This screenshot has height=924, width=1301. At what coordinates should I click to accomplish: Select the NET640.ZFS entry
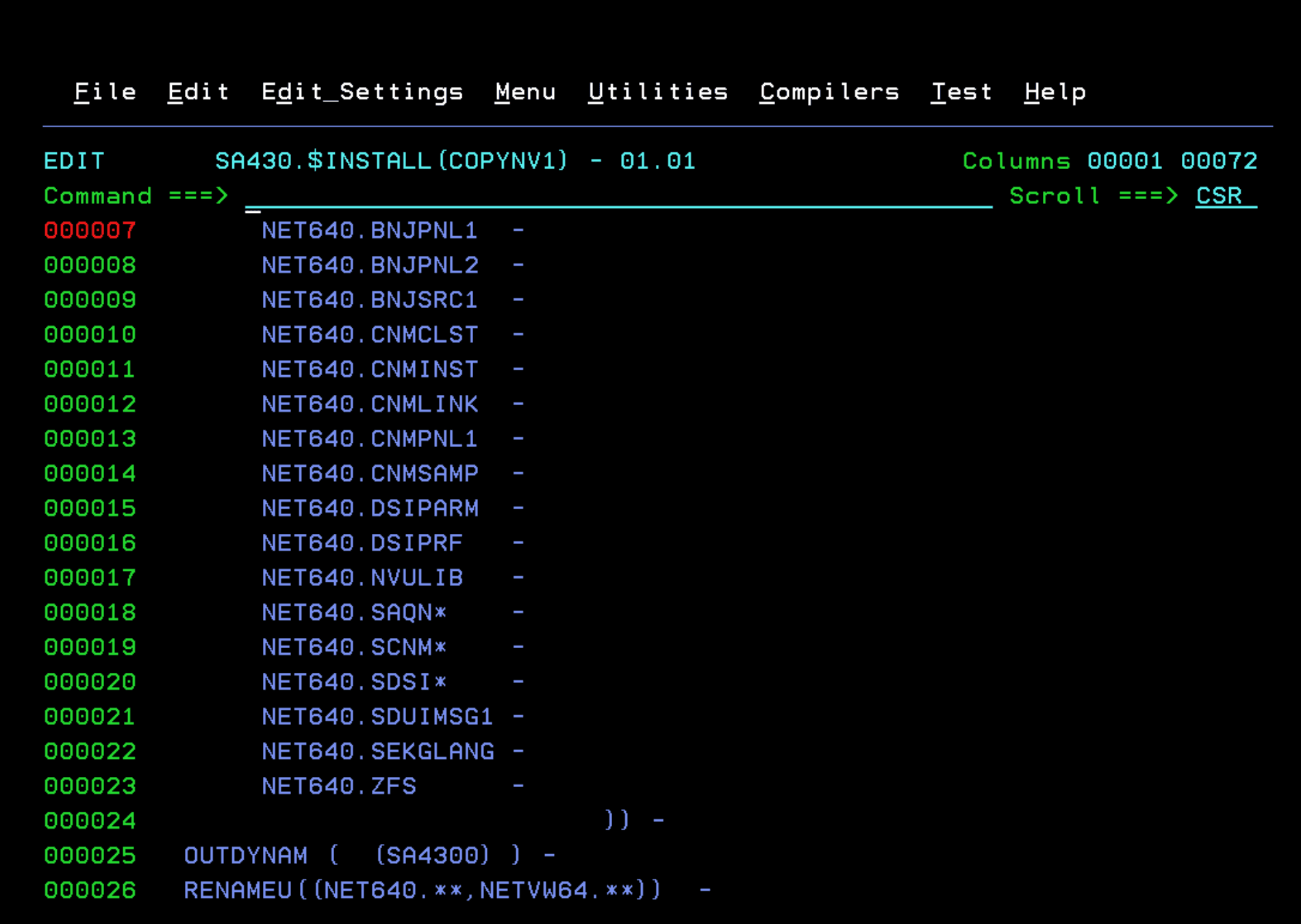tap(338, 786)
